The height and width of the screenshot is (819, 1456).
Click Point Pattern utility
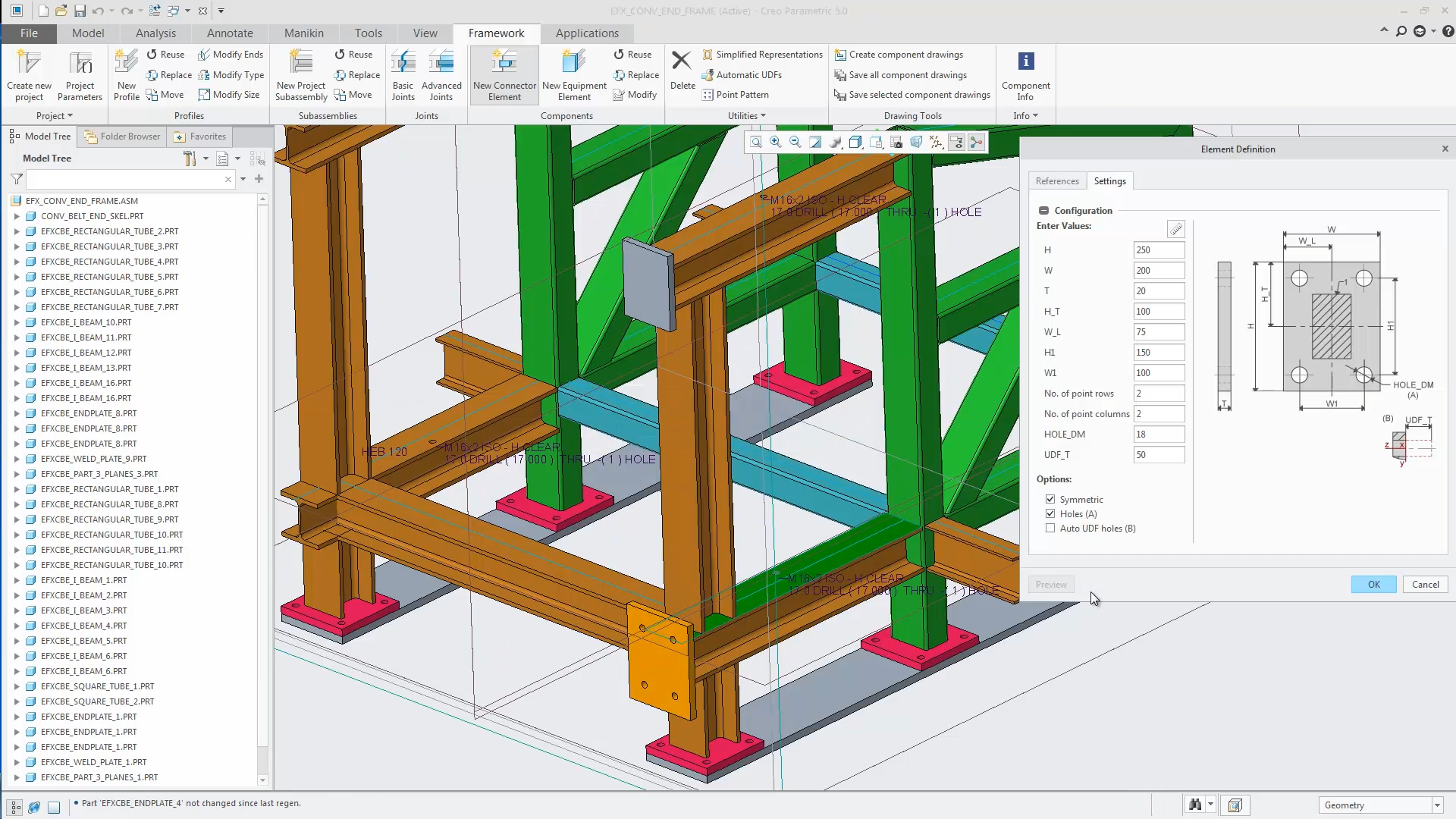point(736,95)
